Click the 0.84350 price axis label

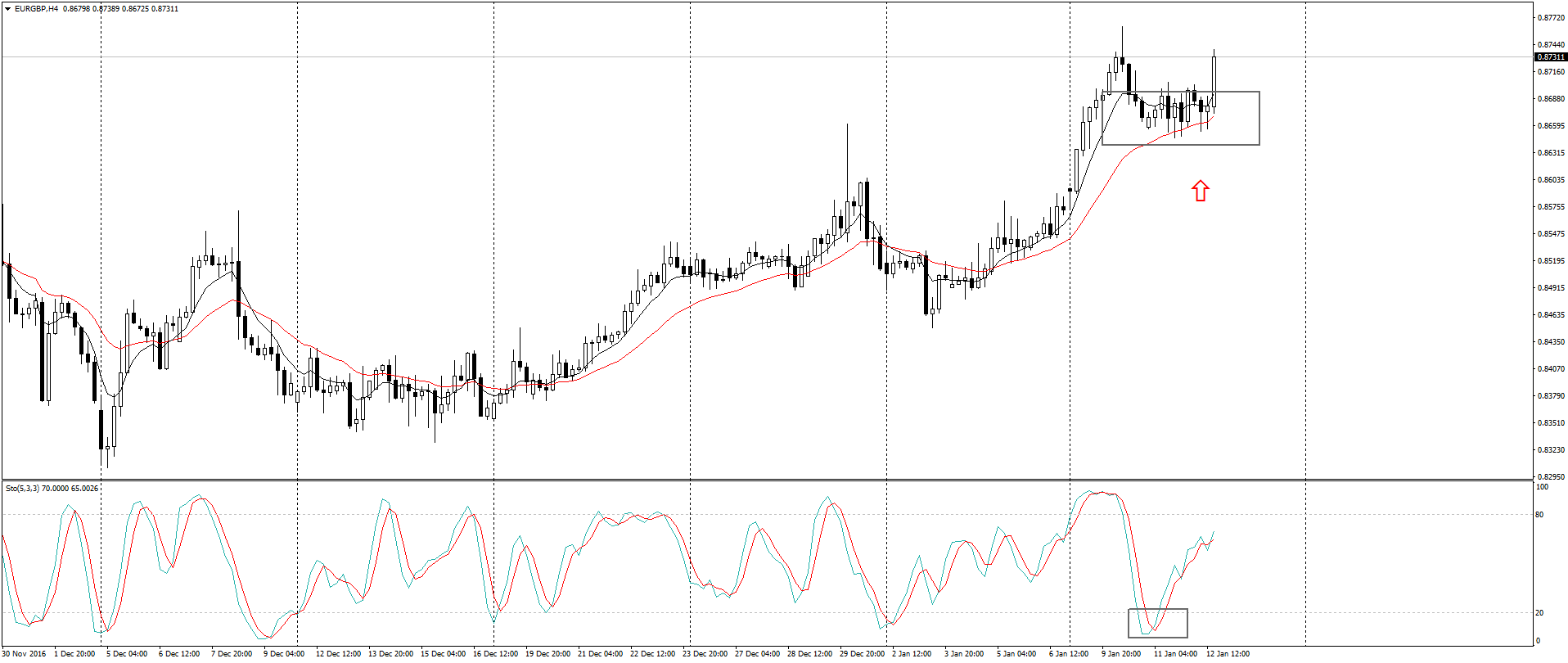tap(1551, 342)
